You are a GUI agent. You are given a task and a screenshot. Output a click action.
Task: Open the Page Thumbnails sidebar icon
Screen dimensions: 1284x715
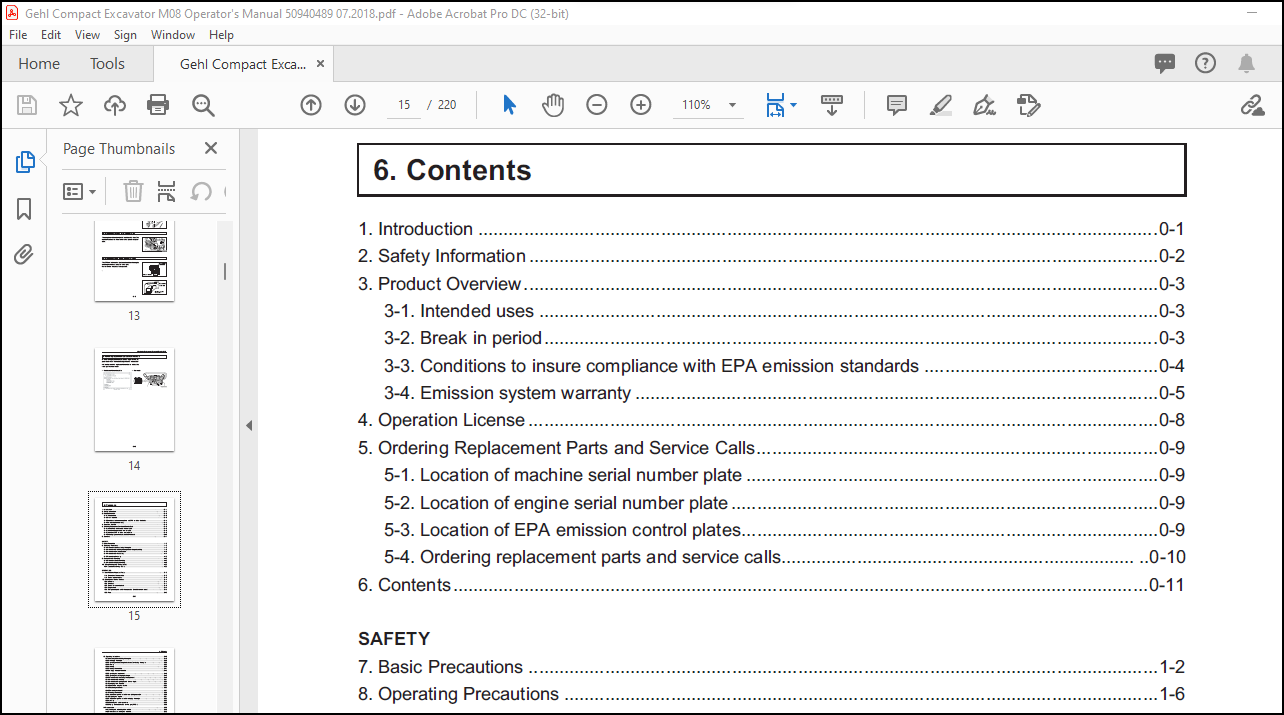pyautogui.click(x=25, y=162)
